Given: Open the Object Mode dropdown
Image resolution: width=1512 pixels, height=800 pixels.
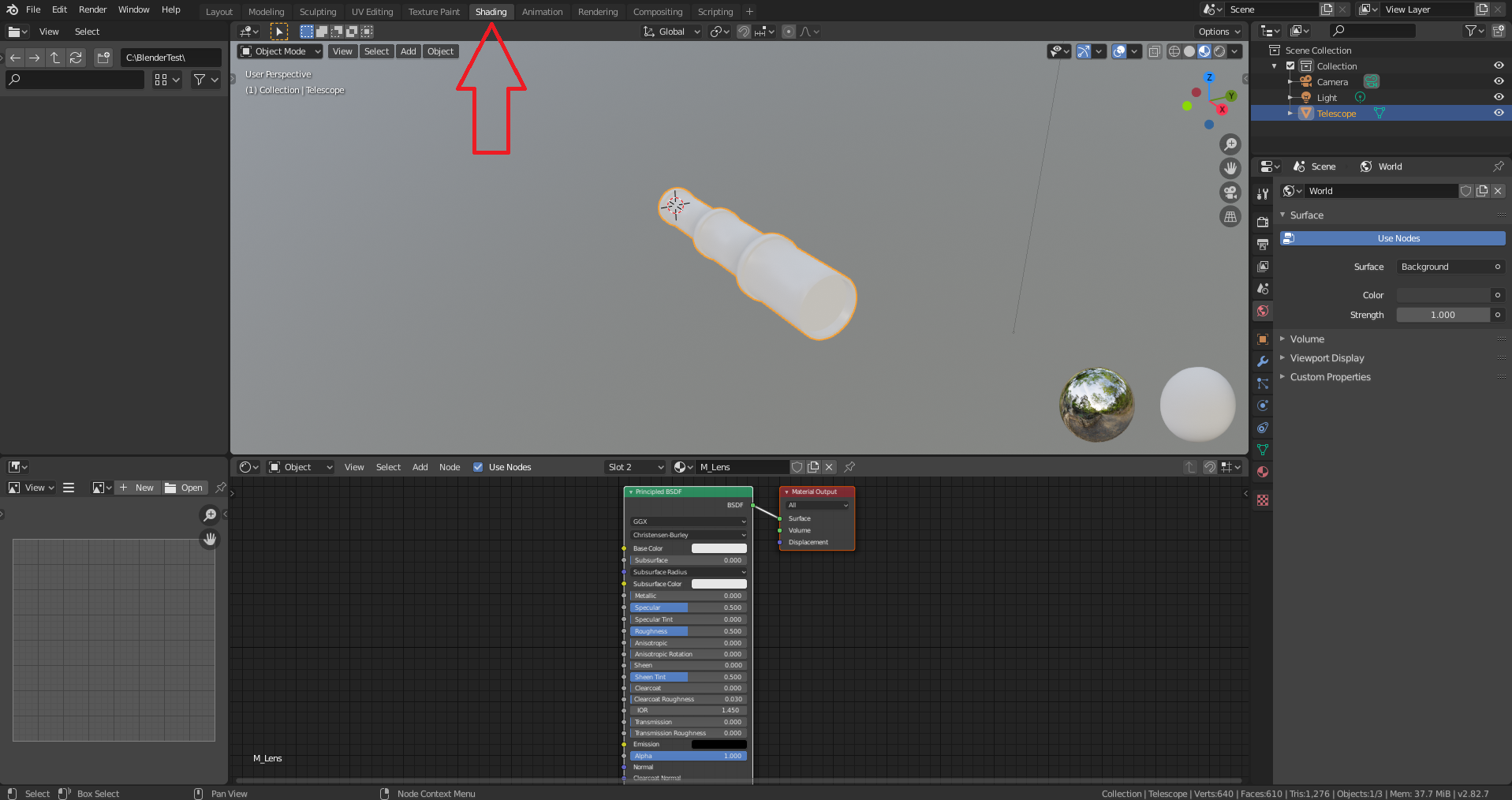Looking at the screenshot, I should tap(280, 51).
